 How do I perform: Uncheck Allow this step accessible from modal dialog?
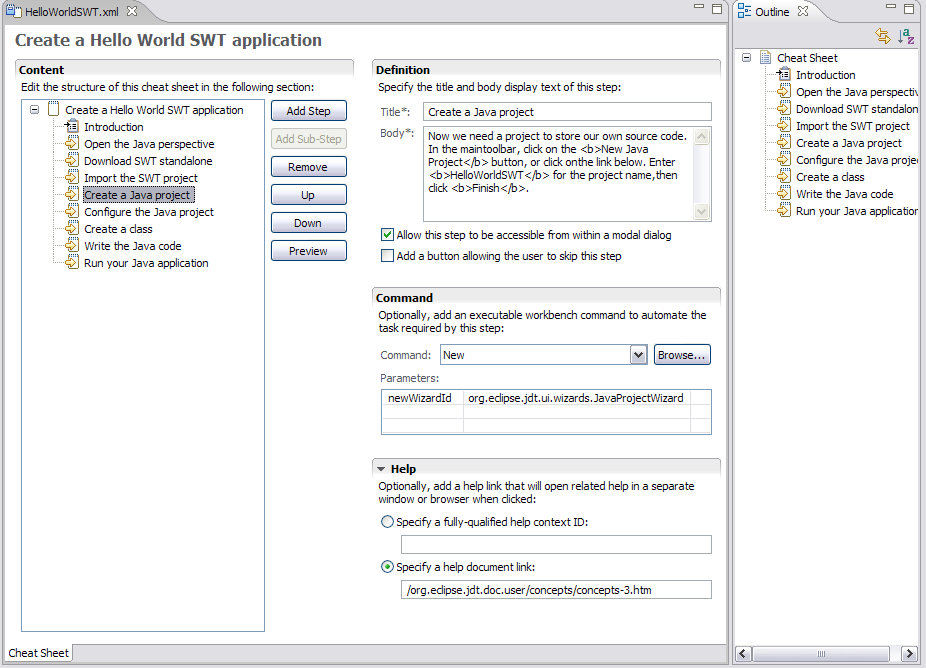[387, 235]
